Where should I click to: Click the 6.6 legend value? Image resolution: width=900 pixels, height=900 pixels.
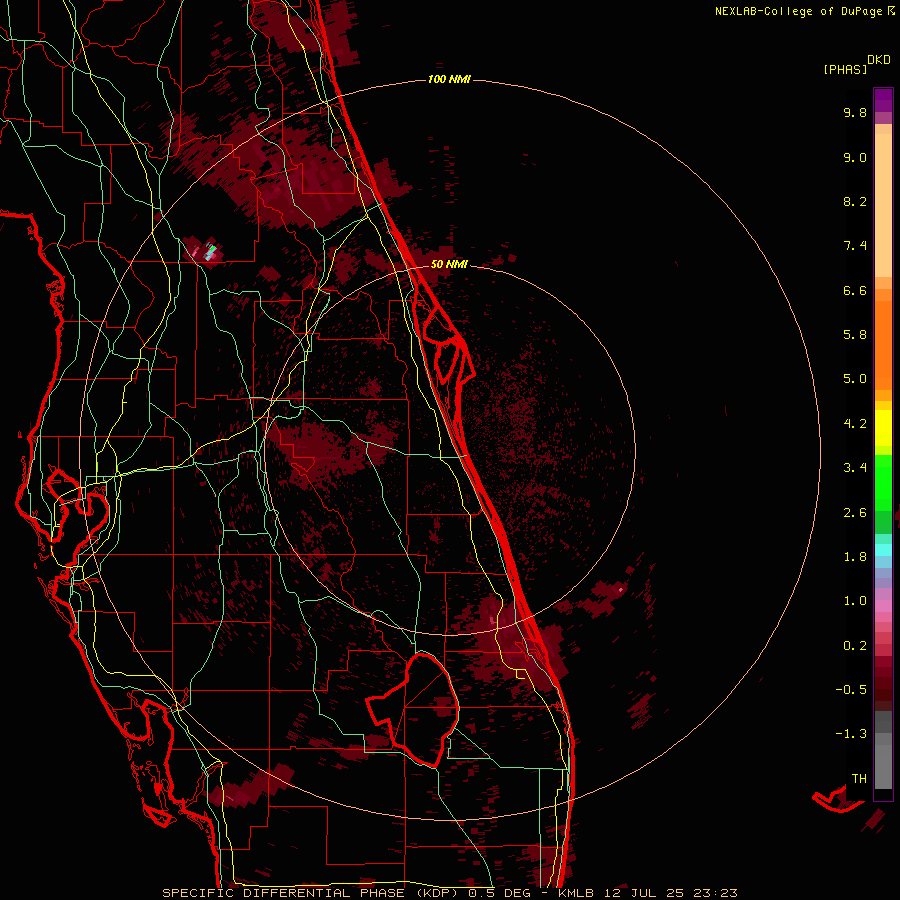(855, 290)
